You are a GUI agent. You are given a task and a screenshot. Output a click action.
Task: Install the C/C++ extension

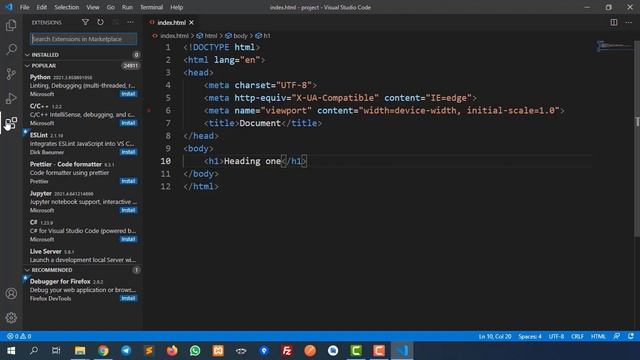tap(128, 123)
